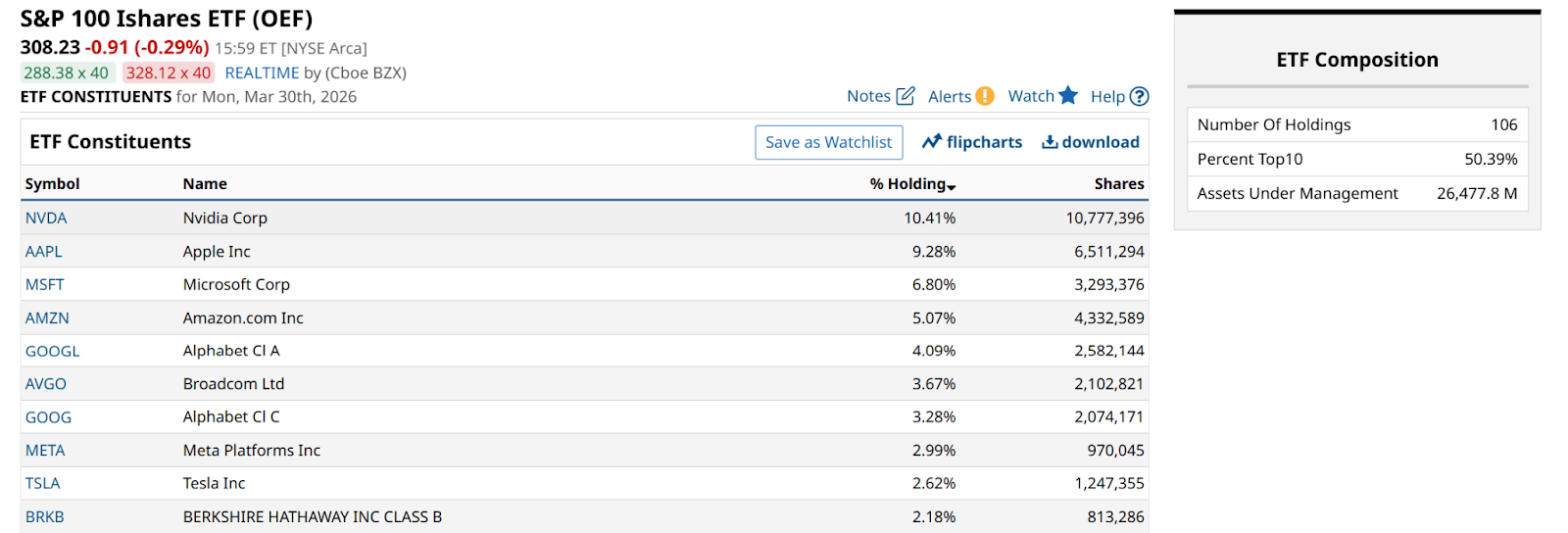The height and width of the screenshot is (533, 1568).
Task: Click the 5.07% holding value
Action: pyautogui.click(x=934, y=317)
